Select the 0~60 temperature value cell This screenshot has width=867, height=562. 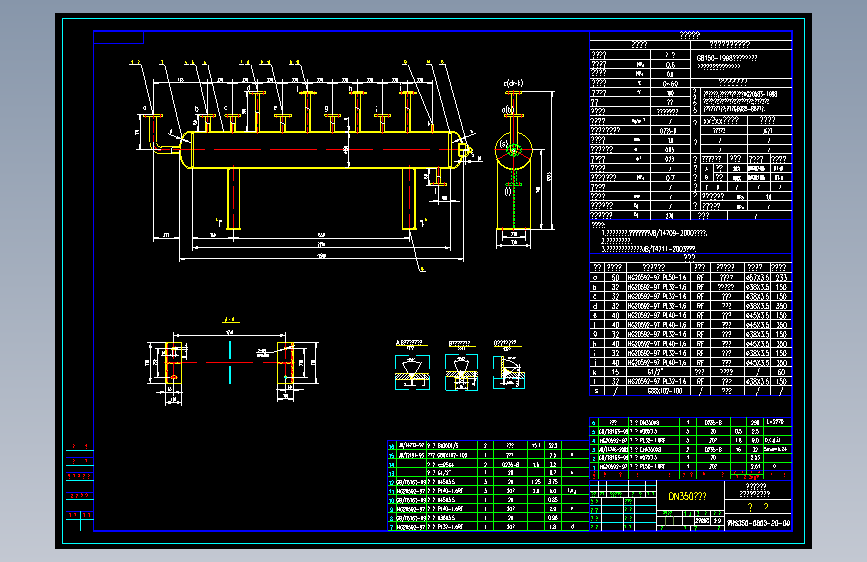click(x=671, y=84)
